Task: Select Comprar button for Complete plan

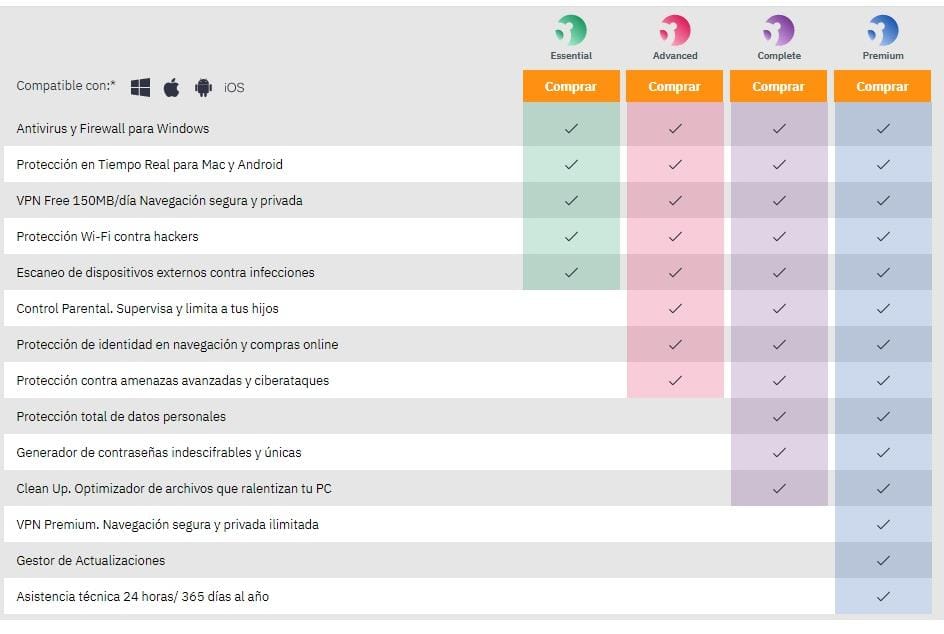Action: 779,87
